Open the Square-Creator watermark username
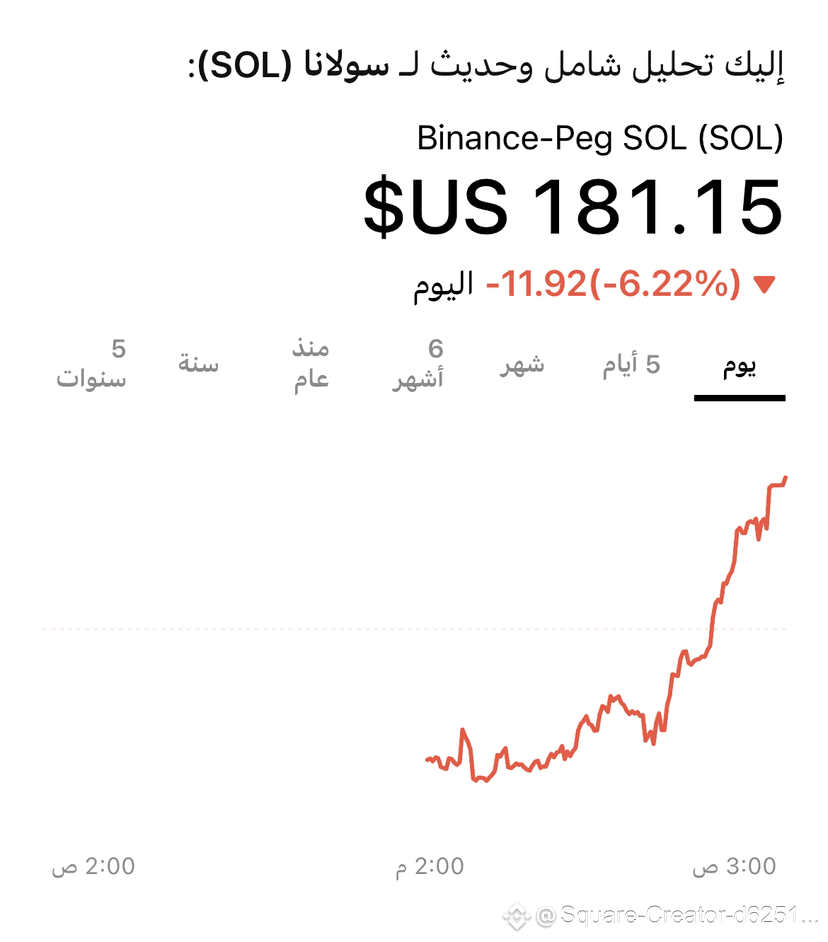This screenshot has width=828, height=942. pos(678,916)
